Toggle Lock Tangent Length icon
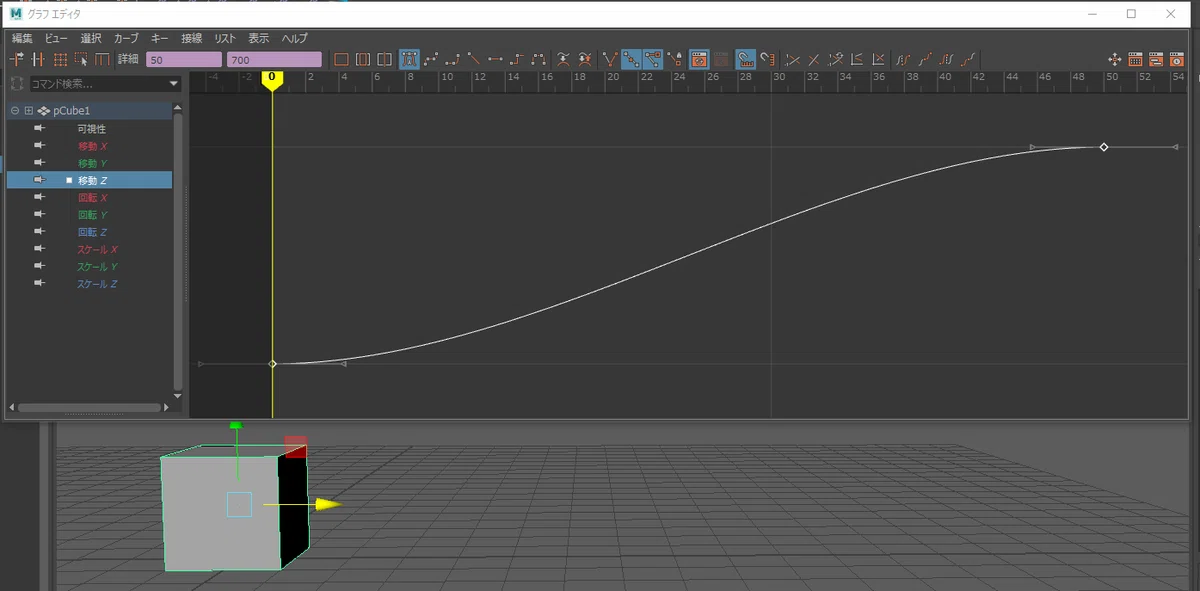Viewport: 1200px width, 591px height. [x=677, y=59]
